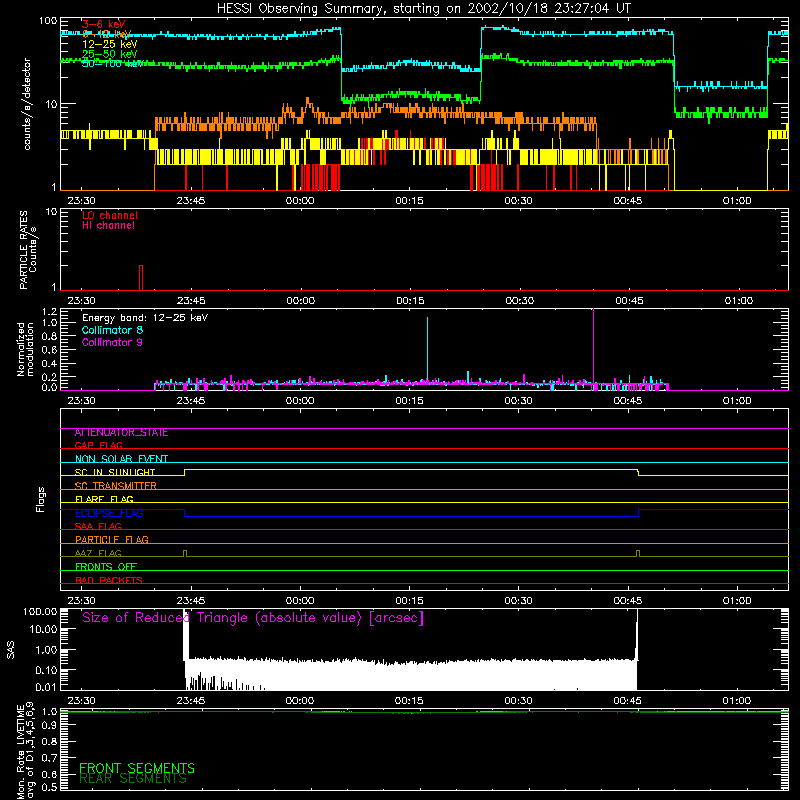Viewport: 800px width, 800px height.
Task: Click the SAA_FLAG label
Action: [x=98, y=526]
